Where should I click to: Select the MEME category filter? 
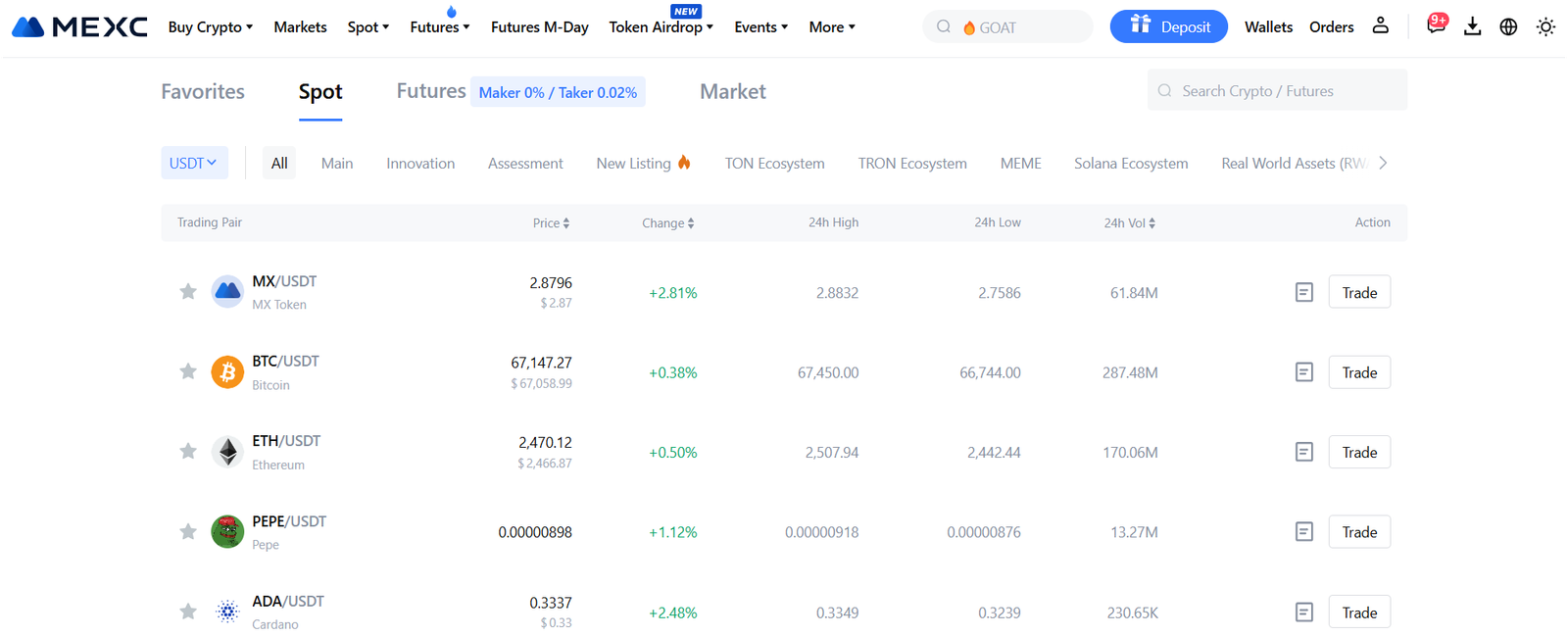coord(1020,164)
